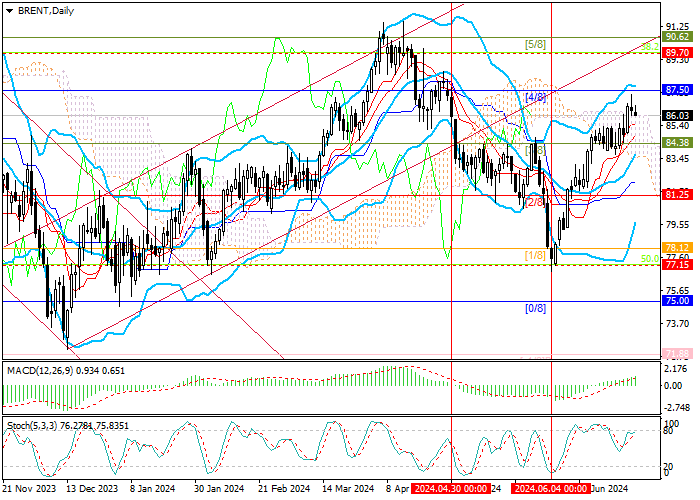This screenshot has height=500, width=700.
Task: Click the 38.2 Fibonacci level label
Action: tap(650, 46)
